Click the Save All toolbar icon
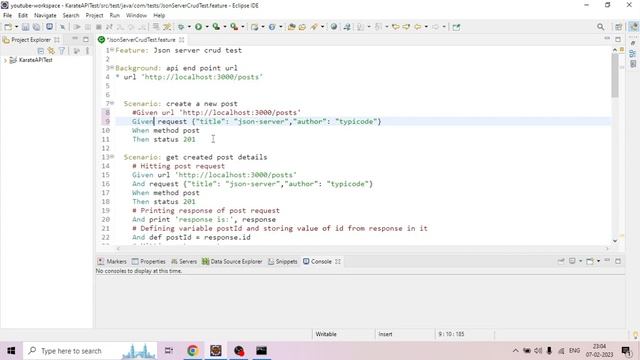The image size is (640, 360). (x=36, y=27)
